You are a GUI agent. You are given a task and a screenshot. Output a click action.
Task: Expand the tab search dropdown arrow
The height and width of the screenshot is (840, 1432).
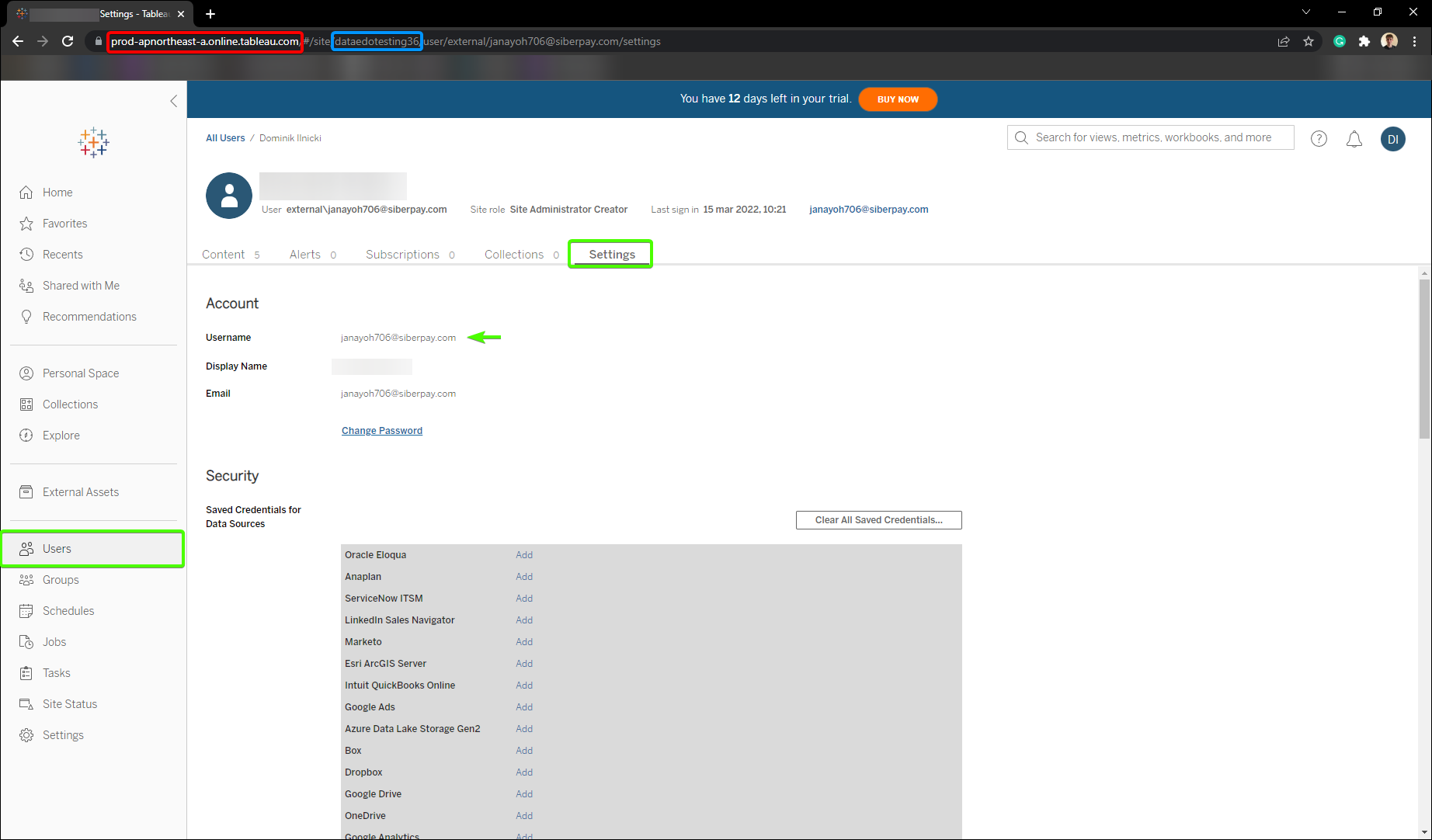pos(1305,12)
